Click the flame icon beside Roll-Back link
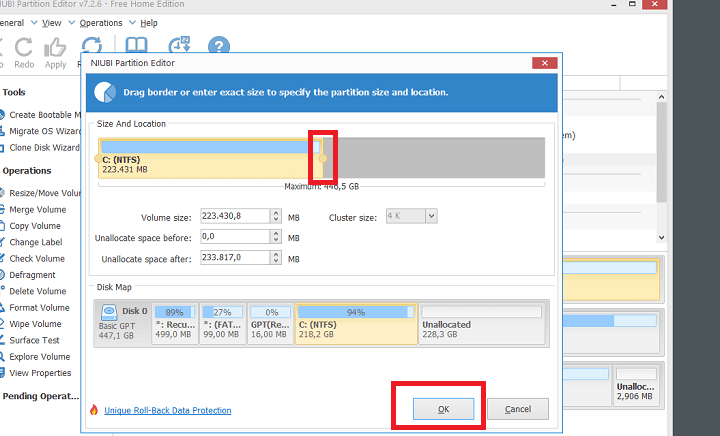 coord(94,410)
